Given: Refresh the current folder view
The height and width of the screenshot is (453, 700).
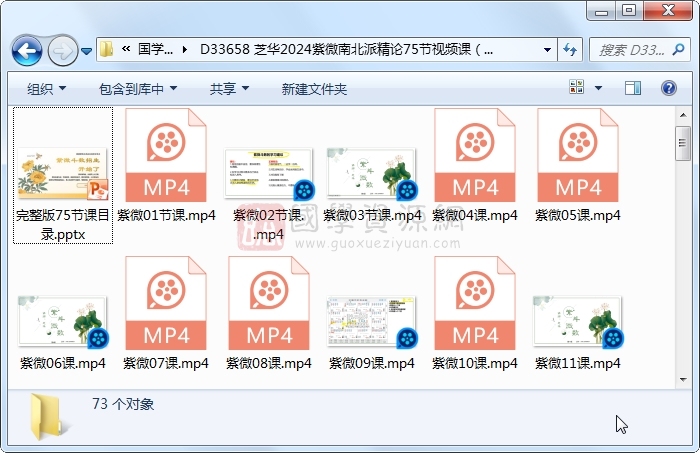Looking at the screenshot, I should 570,50.
